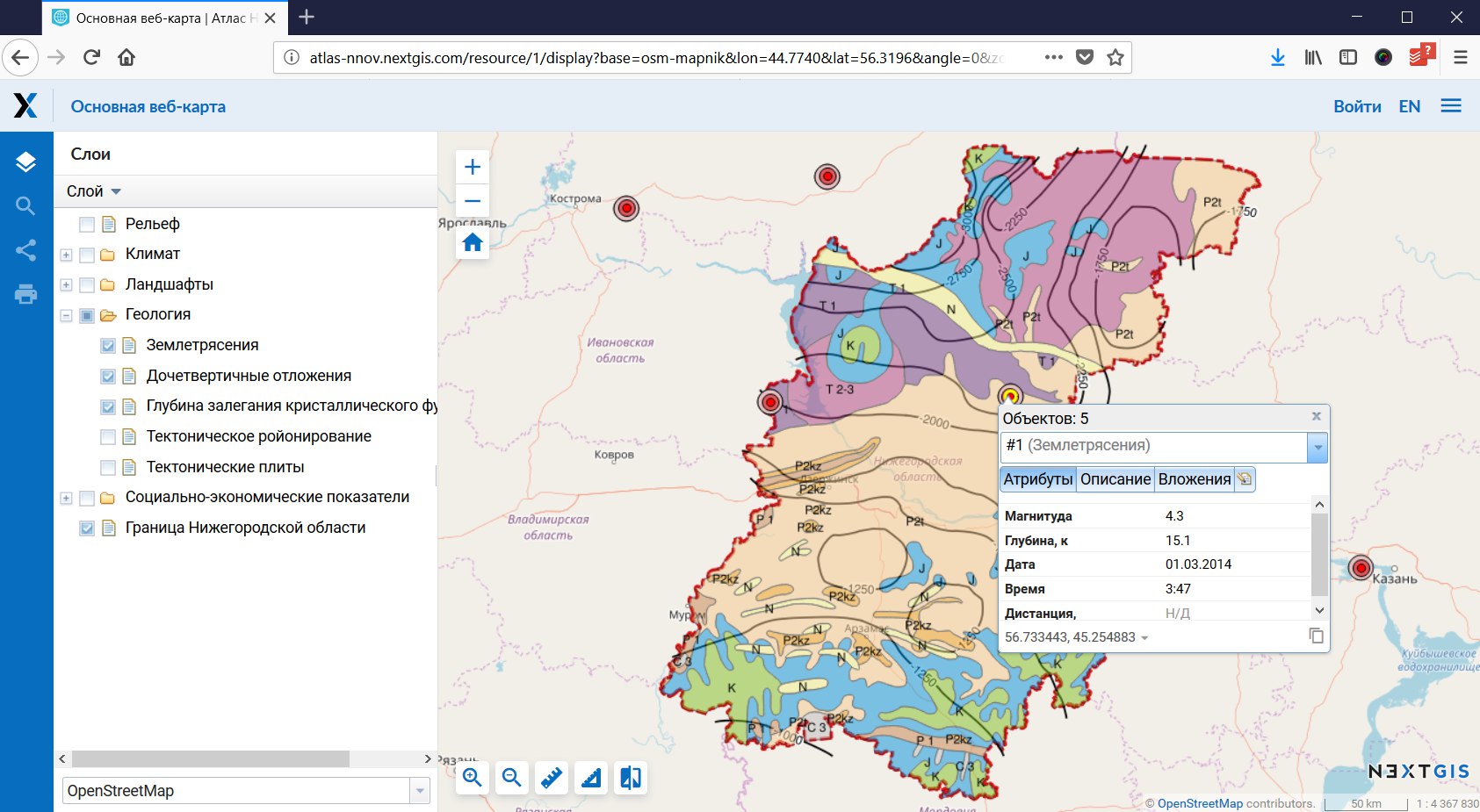This screenshot has height=812, width=1480.
Task: Return map to home extent
Action: pos(473,242)
